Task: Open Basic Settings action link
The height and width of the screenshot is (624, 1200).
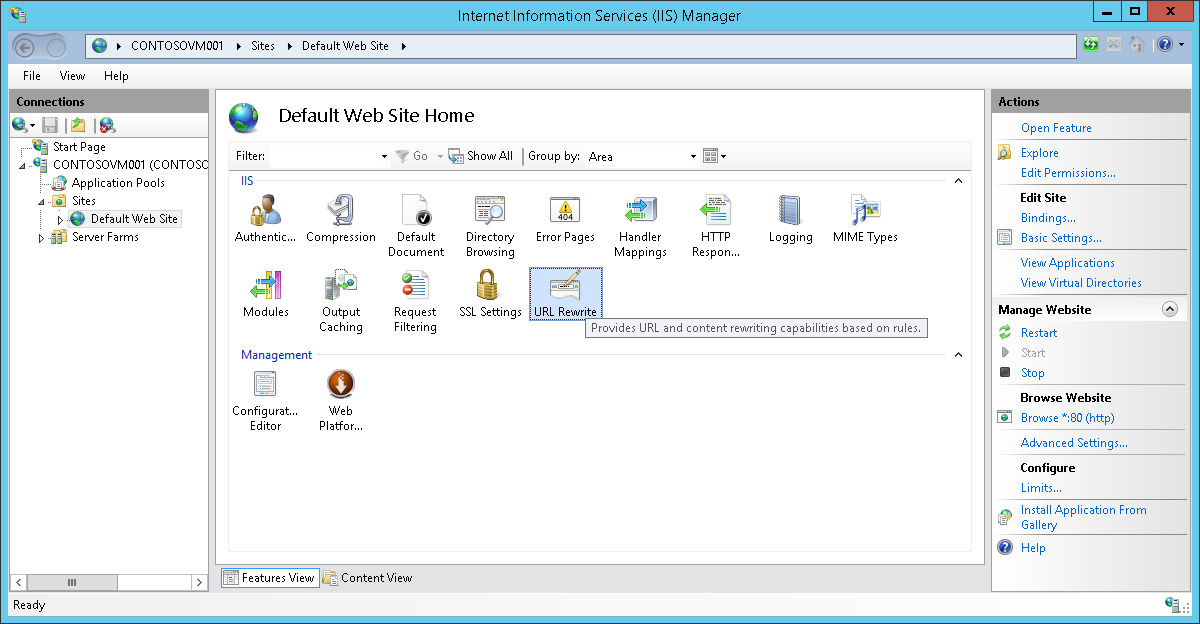Action: point(1061,238)
